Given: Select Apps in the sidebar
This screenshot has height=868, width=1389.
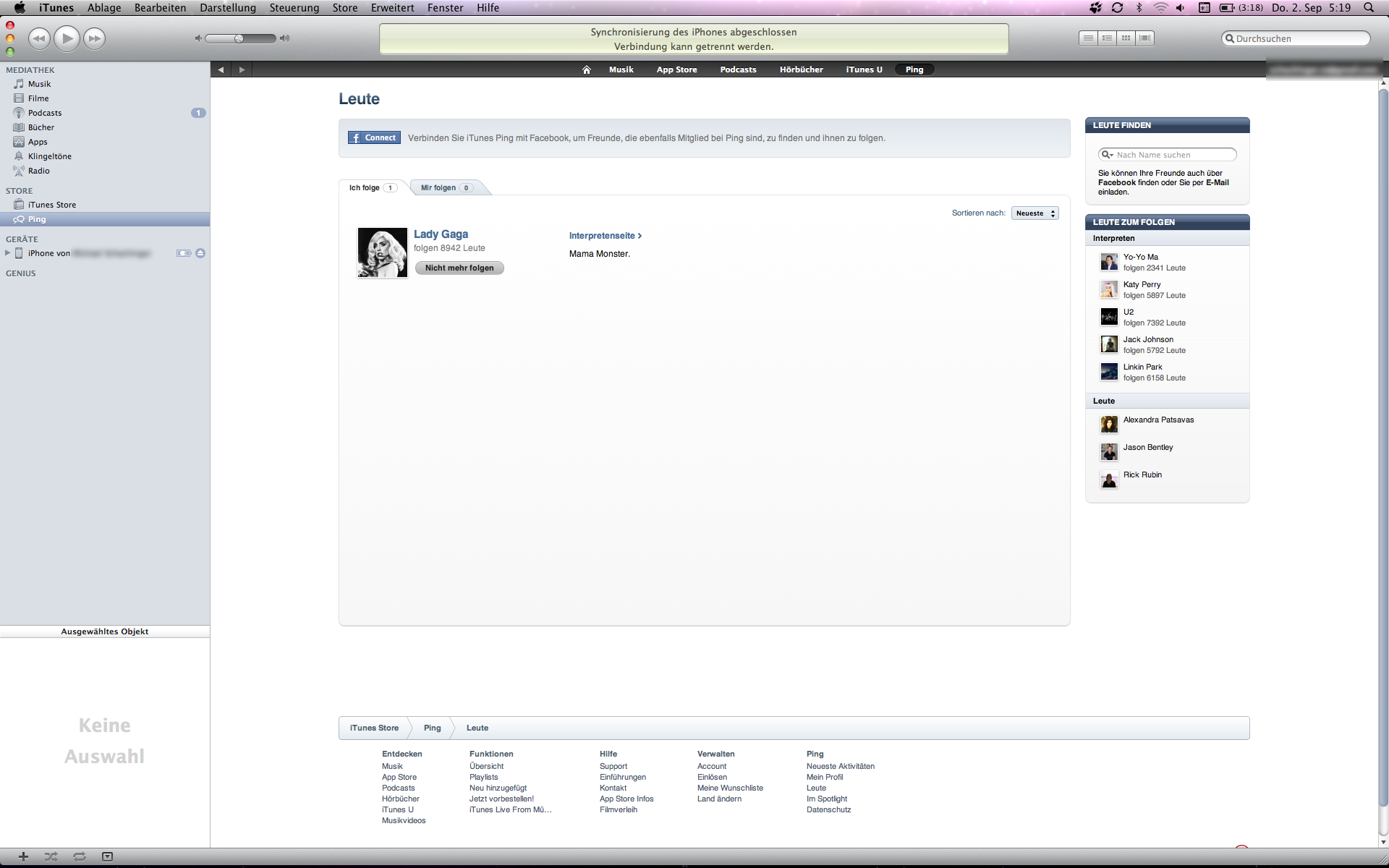Looking at the screenshot, I should (105, 142).
